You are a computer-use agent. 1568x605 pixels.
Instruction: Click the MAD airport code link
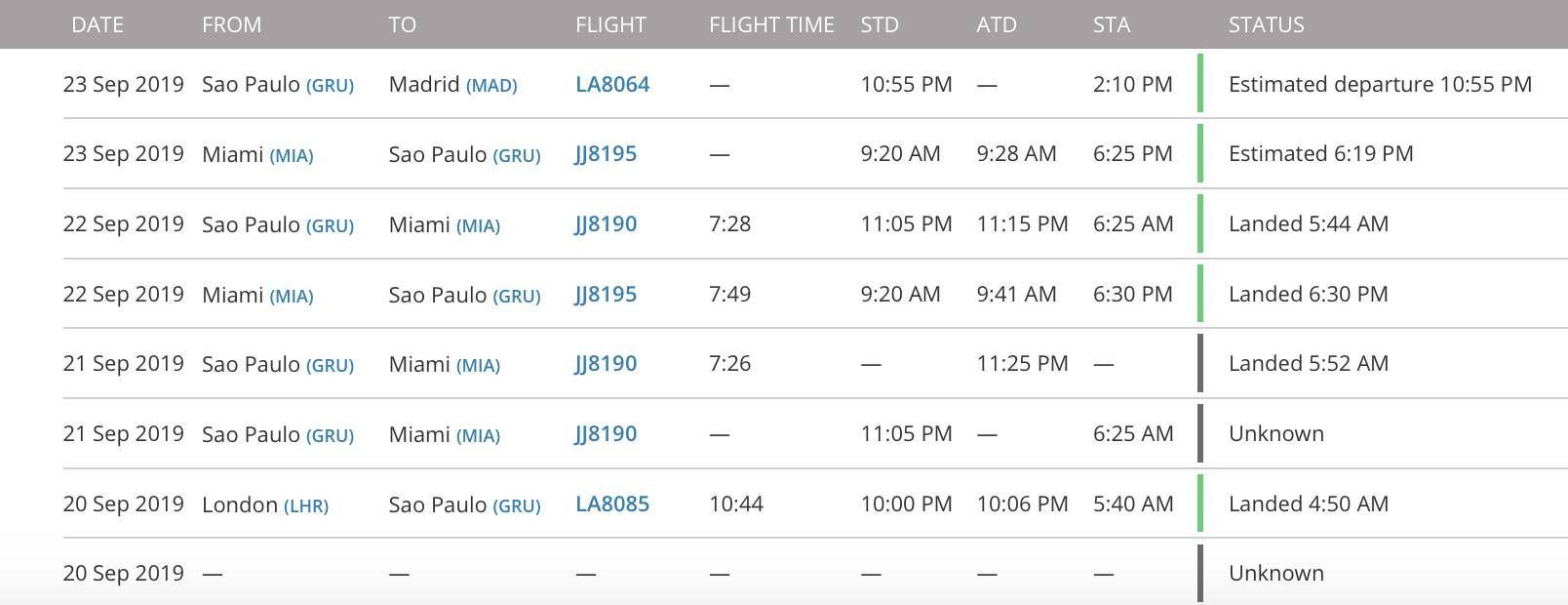tap(491, 86)
